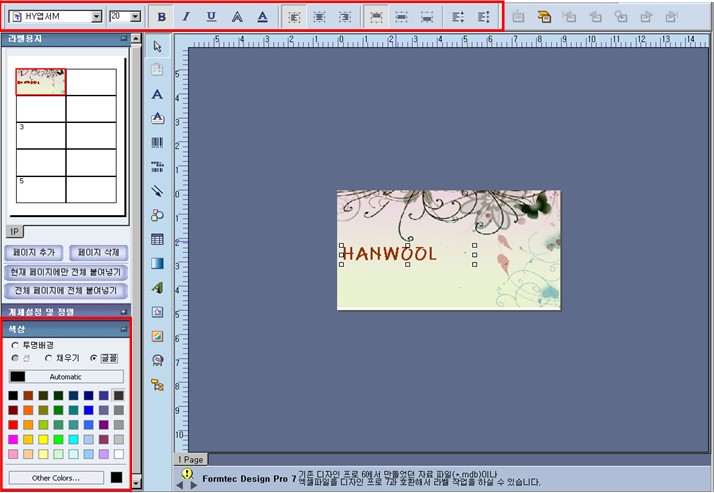Viewport: 714px width, 493px height.
Task: Click left panel scroll-down arrow
Action: (136, 482)
